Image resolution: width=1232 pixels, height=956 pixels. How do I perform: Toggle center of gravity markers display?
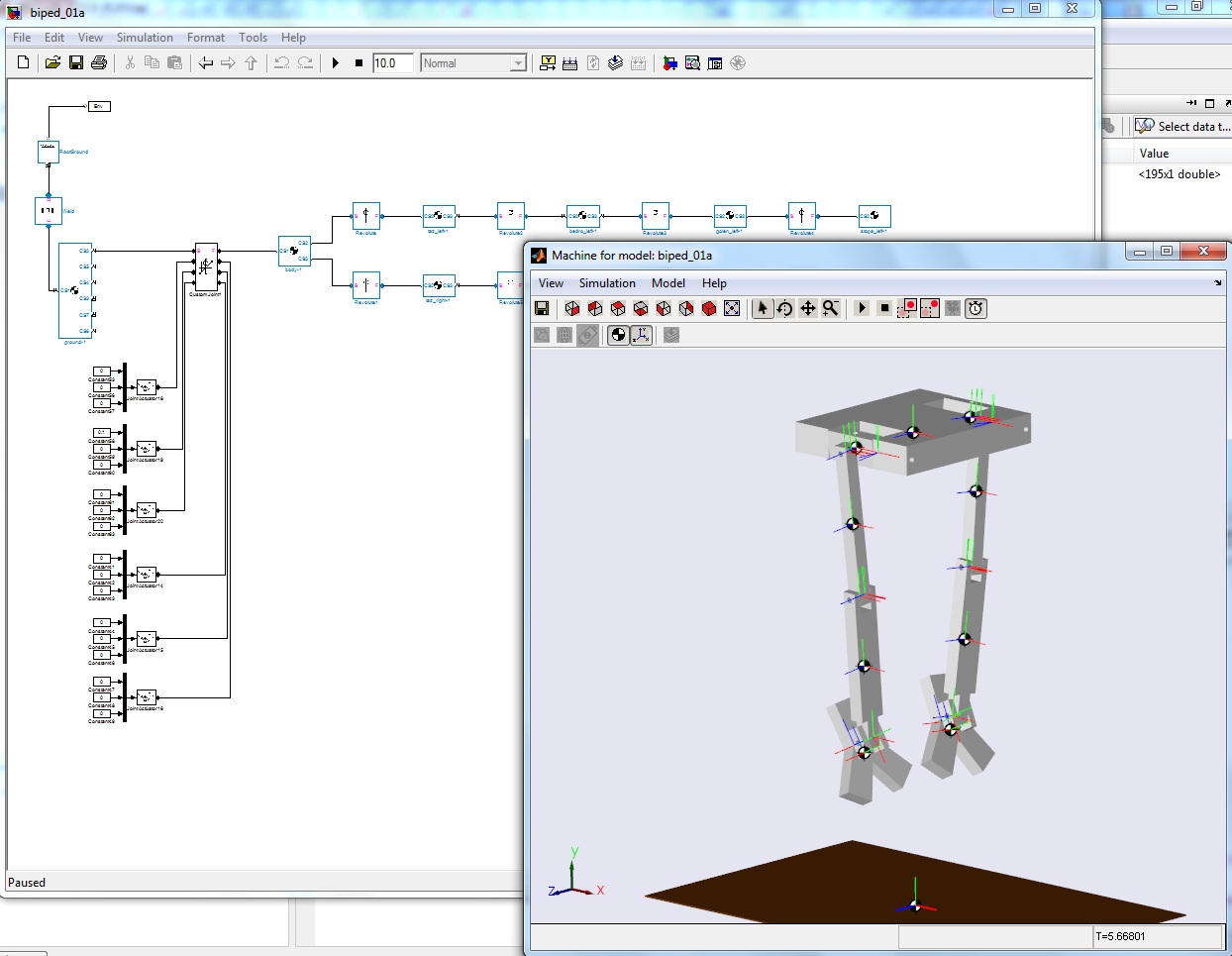point(618,336)
